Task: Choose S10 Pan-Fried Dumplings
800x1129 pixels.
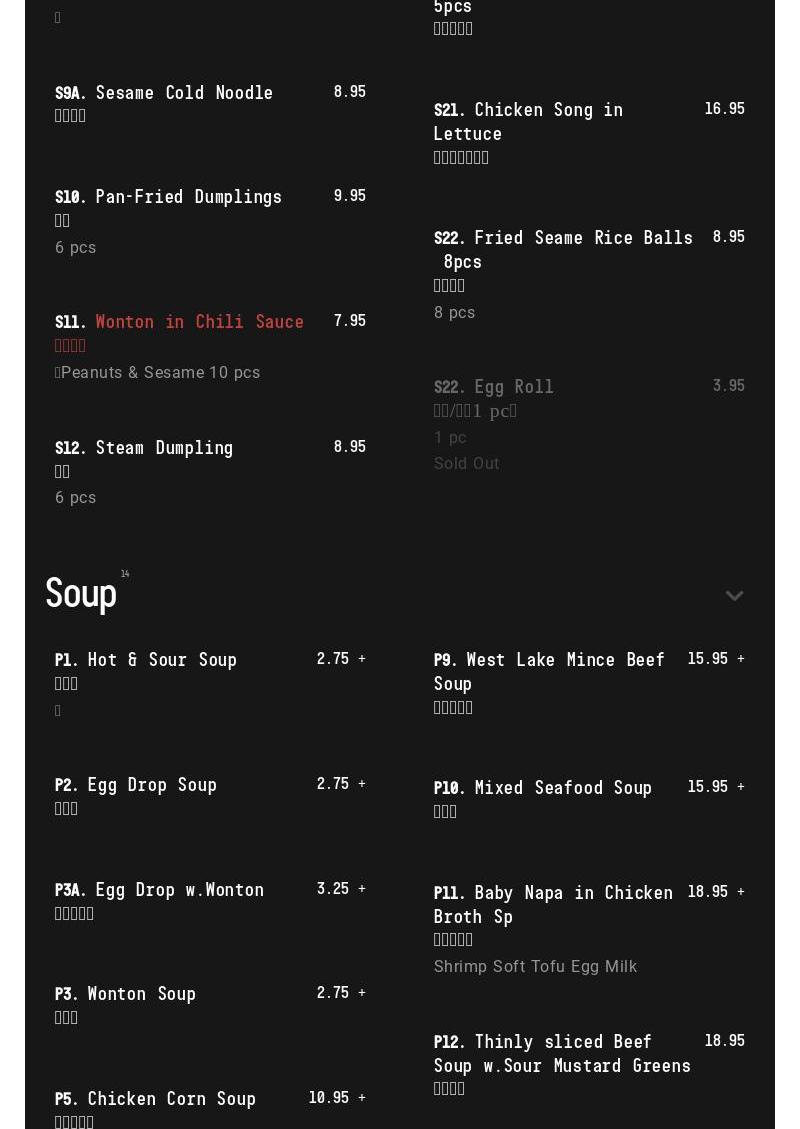Action: click(x=210, y=222)
